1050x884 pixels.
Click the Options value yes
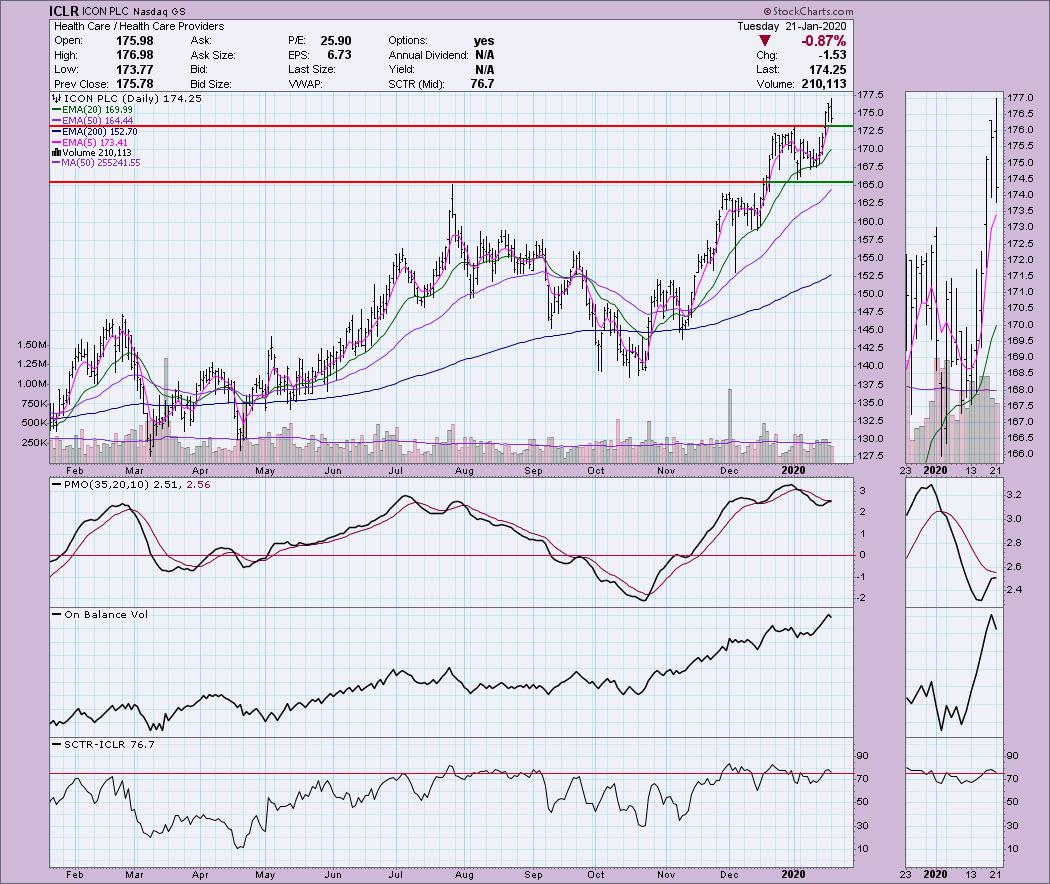tap(483, 41)
